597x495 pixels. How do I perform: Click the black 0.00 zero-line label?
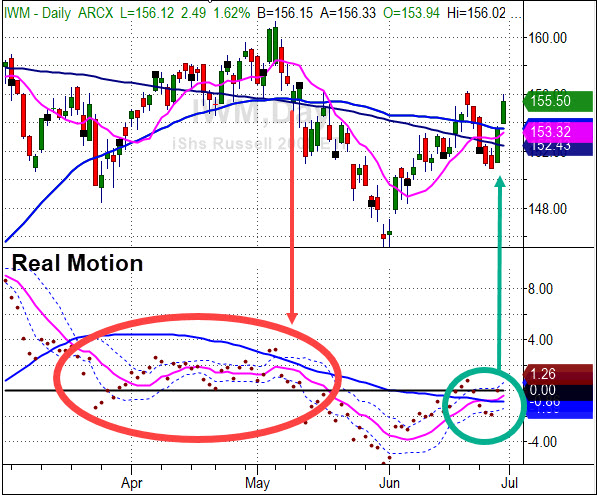[558, 390]
